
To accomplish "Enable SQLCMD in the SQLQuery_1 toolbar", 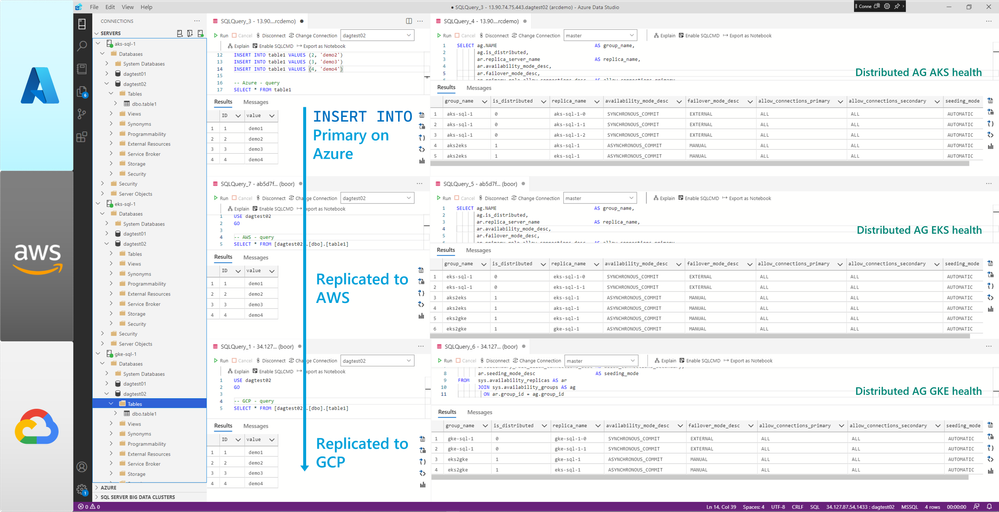I will 273,371.
